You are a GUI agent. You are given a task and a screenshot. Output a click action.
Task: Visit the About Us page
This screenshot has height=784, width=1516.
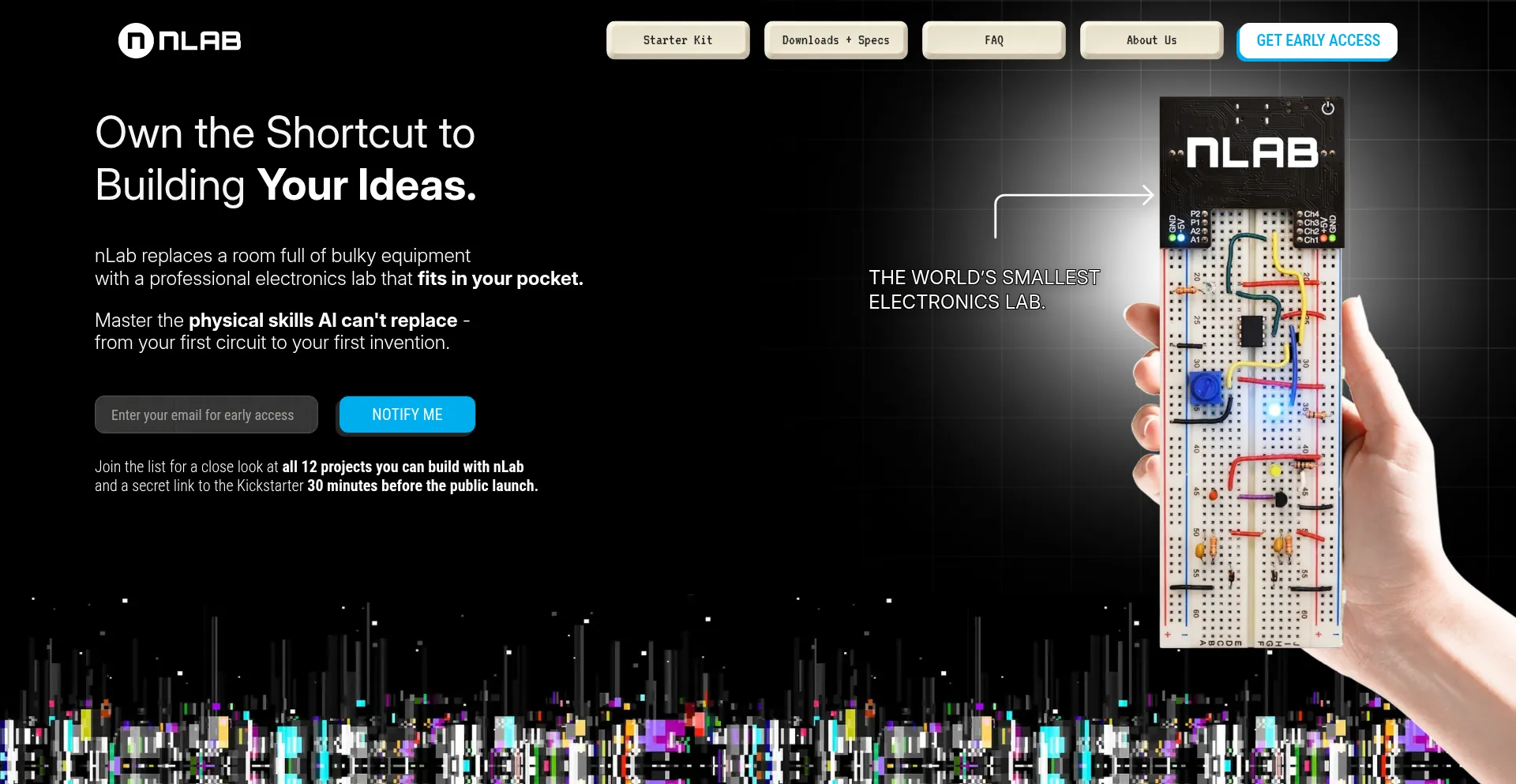[1151, 40]
